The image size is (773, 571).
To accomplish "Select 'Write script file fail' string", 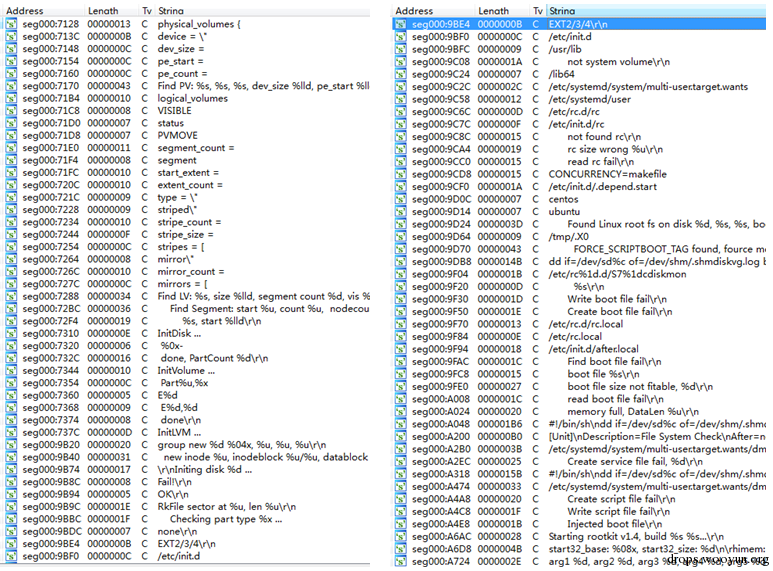I will (618, 511).
